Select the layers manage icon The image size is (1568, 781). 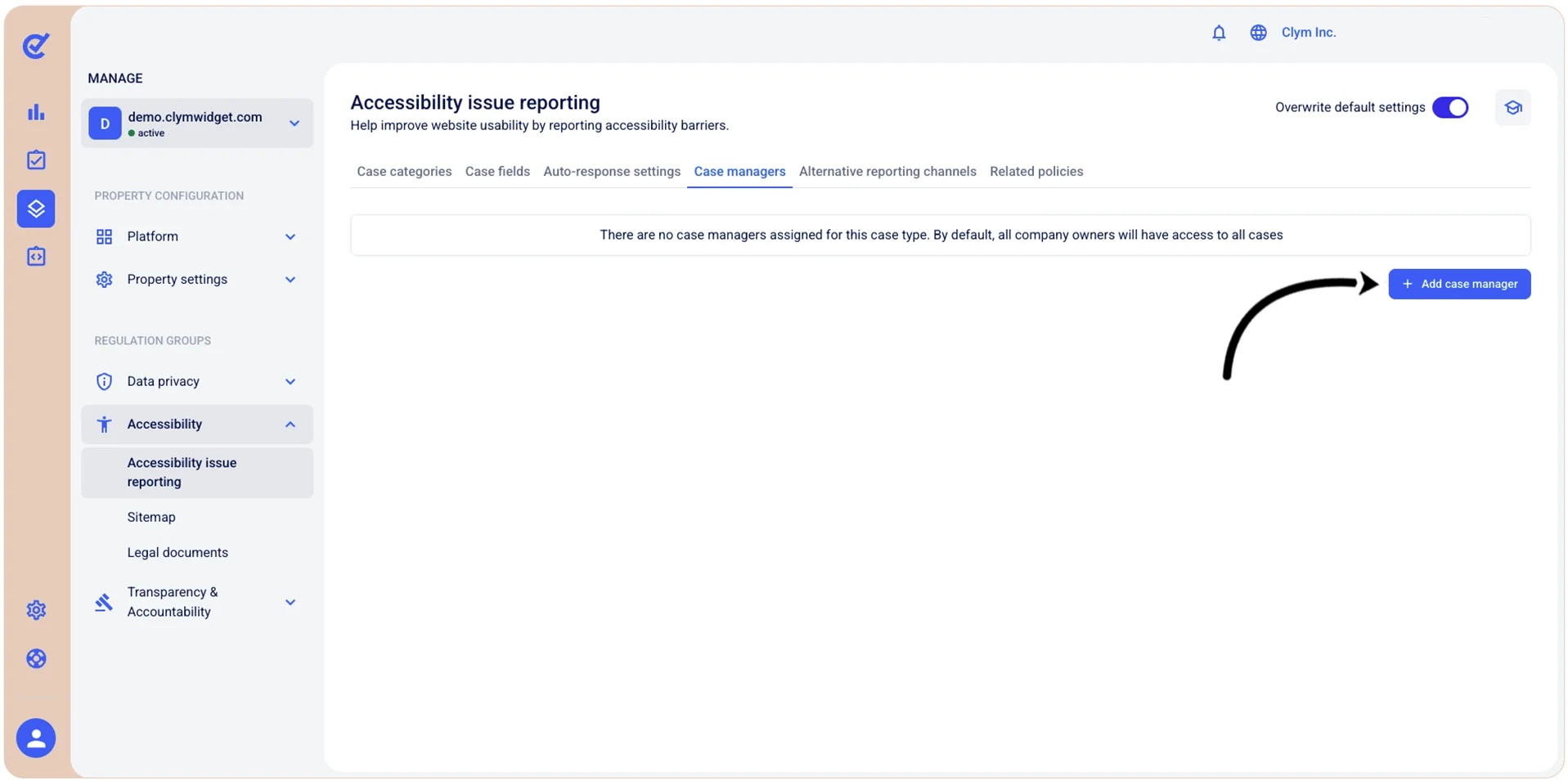[x=36, y=209]
